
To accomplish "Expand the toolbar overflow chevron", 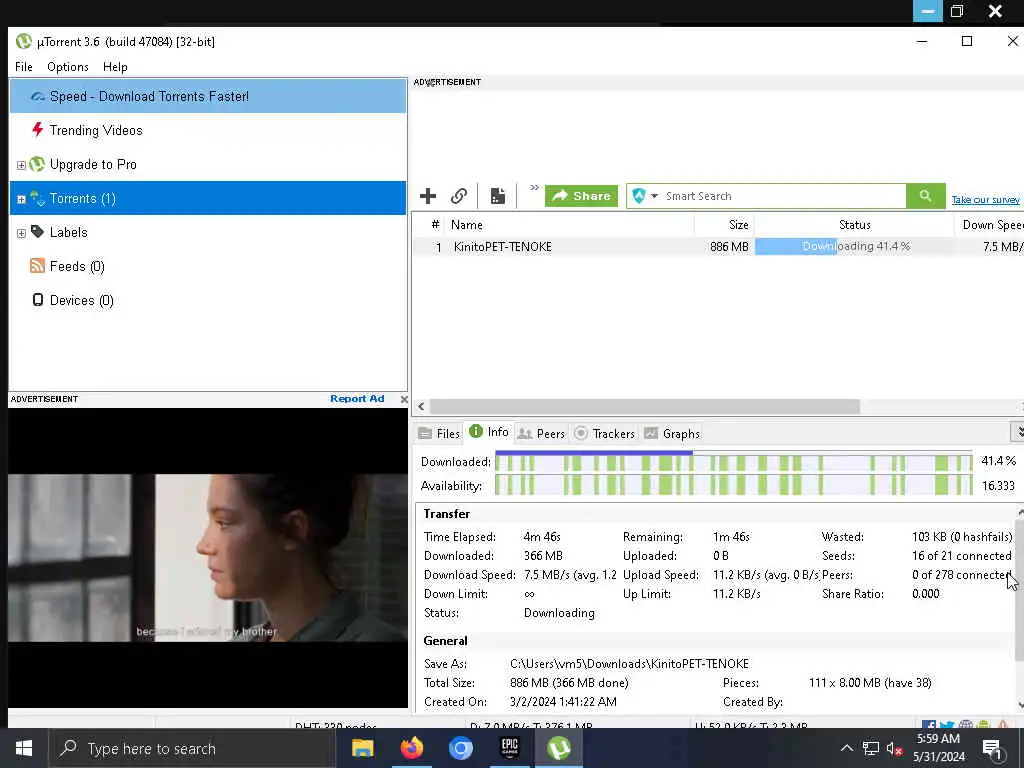I will point(534,187).
